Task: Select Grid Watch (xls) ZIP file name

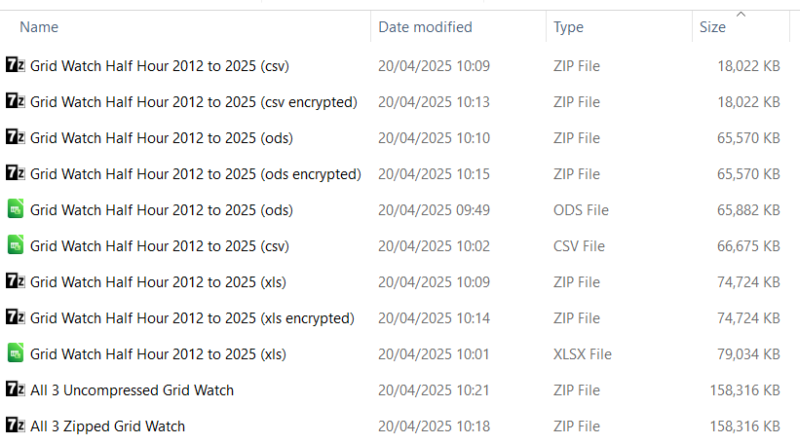Action: (158, 282)
